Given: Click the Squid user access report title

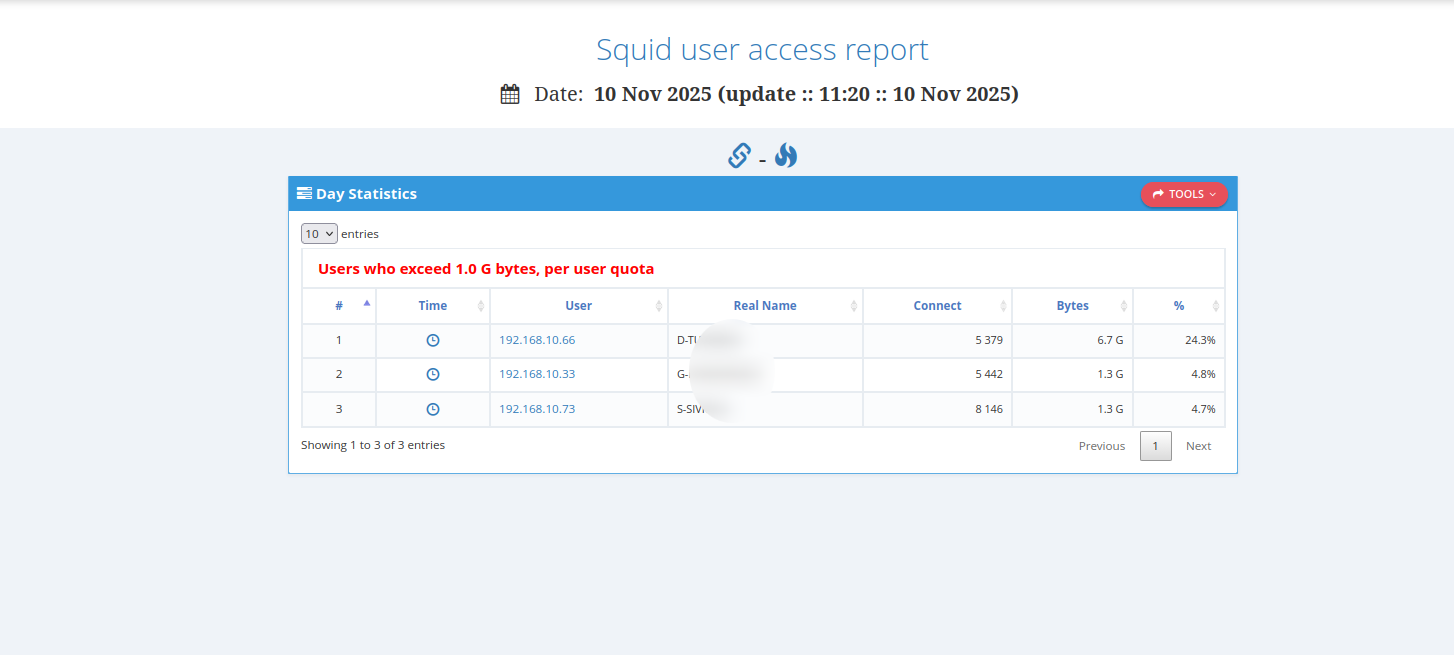Looking at the screenshot, I should click(x=762, y=49).
